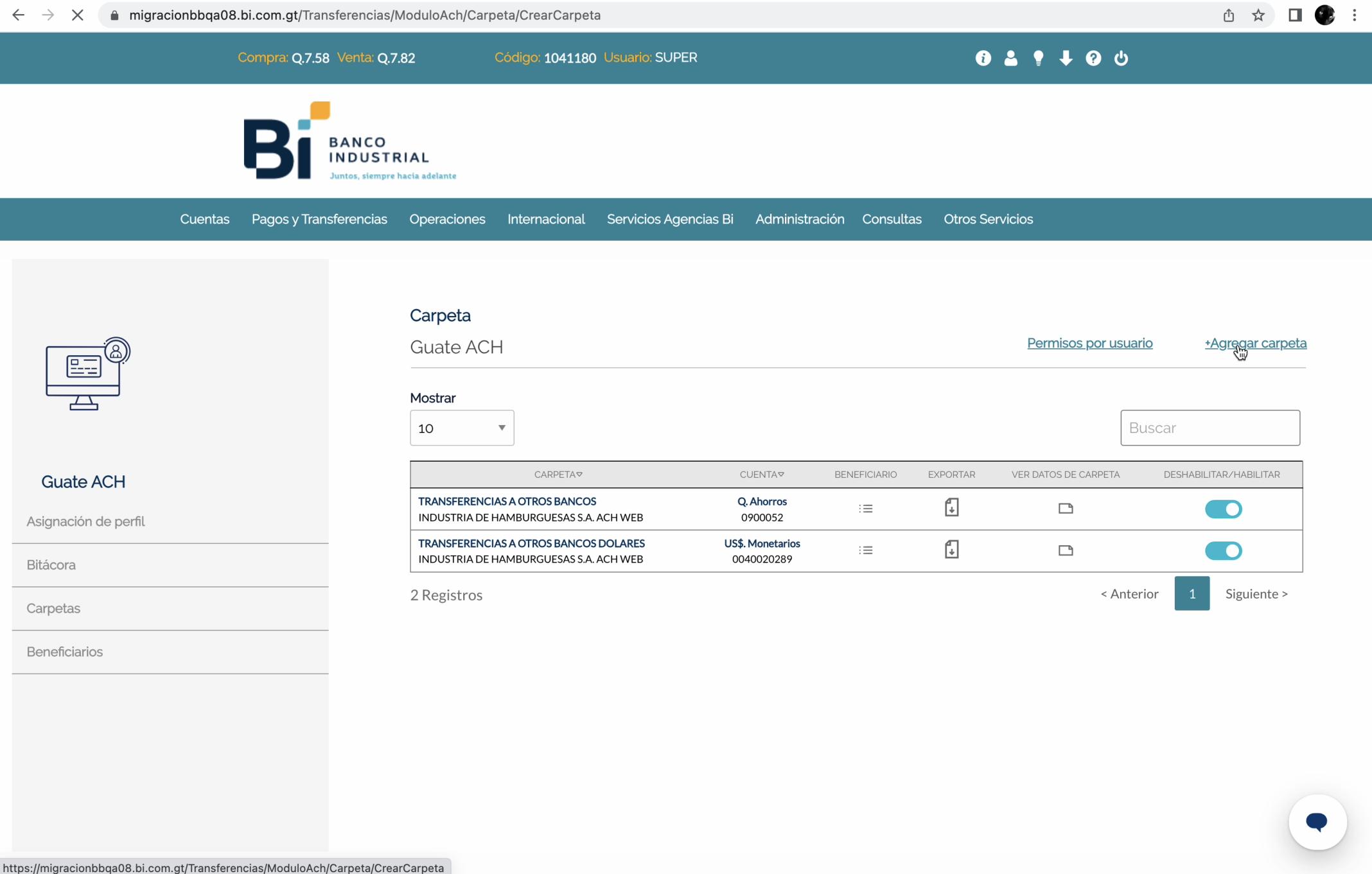This screenshot has height=874, width=1372.
Task: Click the Buscar search field
Action: pyautogui.click(x=1209, y=428)
